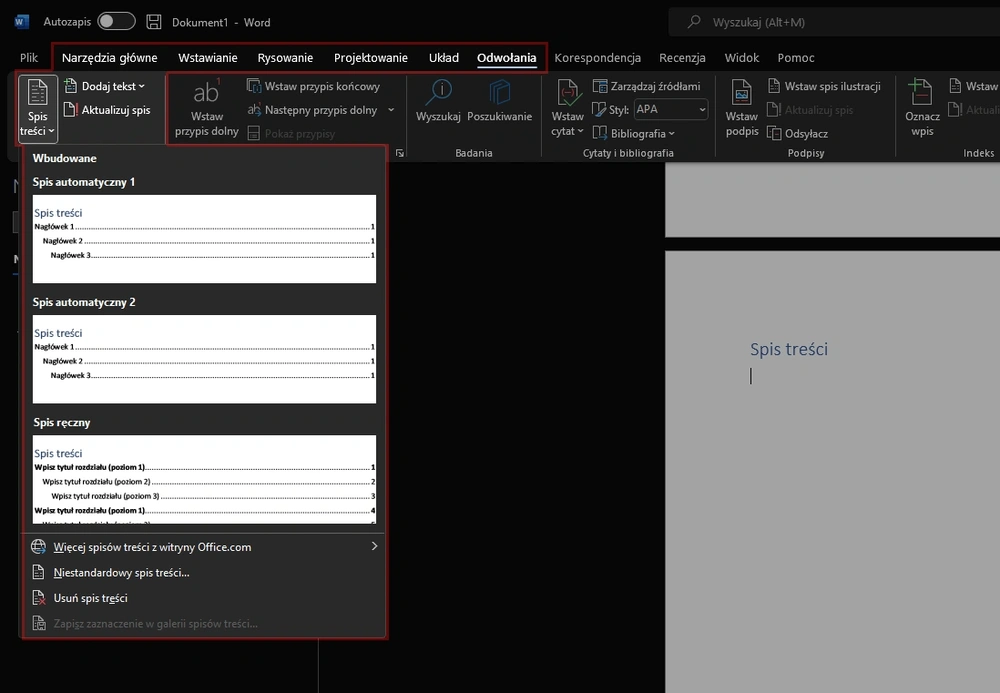Open the Pomoc tab
Screen dimensions: 1000x693
click(796, 58)
